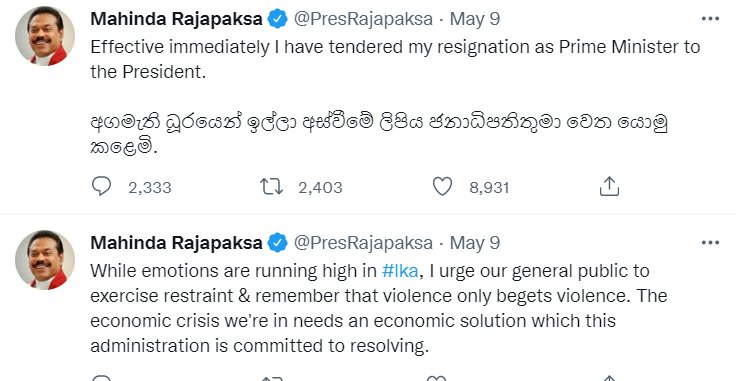Viewport: 736px width, 381px height.
Task: Open Mahinda Rajapaksa name on first tweet
Action: point(176,19)
